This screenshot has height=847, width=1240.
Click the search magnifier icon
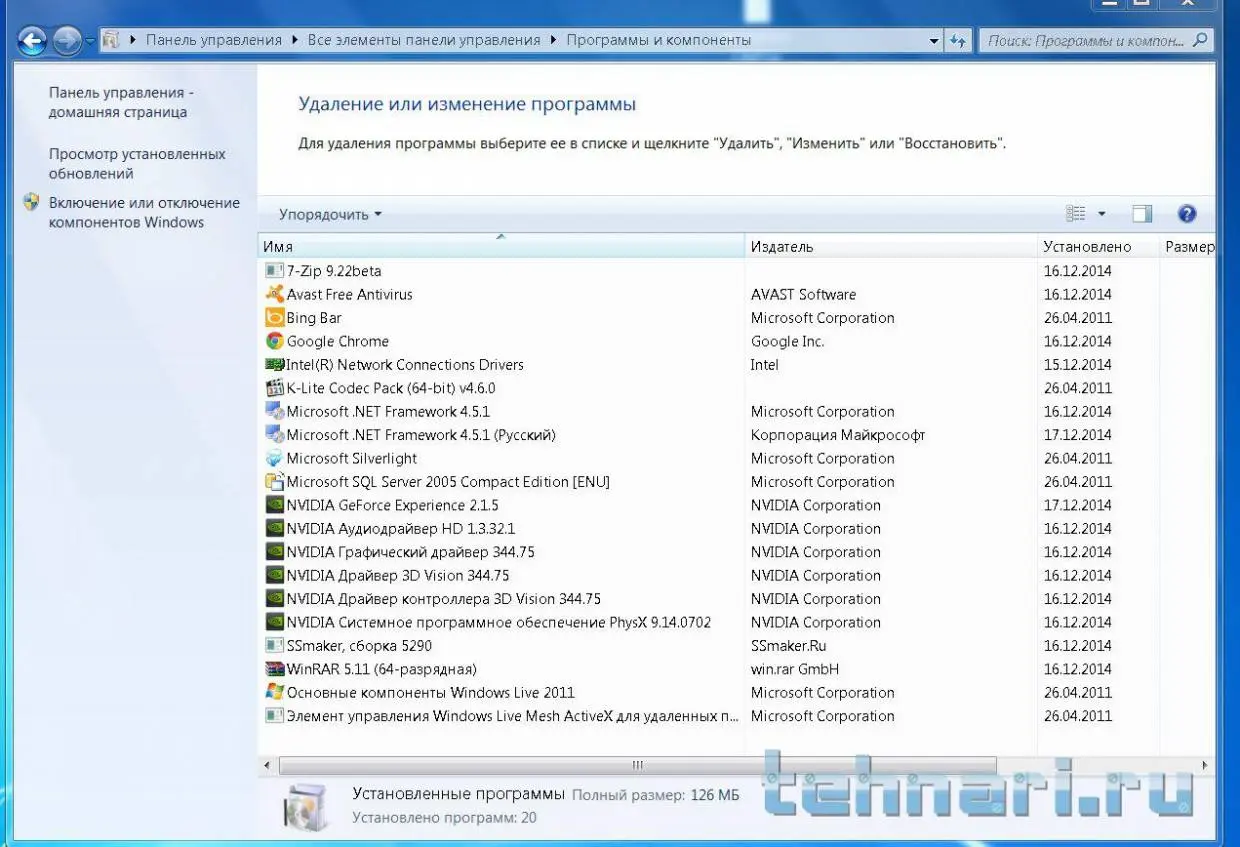1200,41
